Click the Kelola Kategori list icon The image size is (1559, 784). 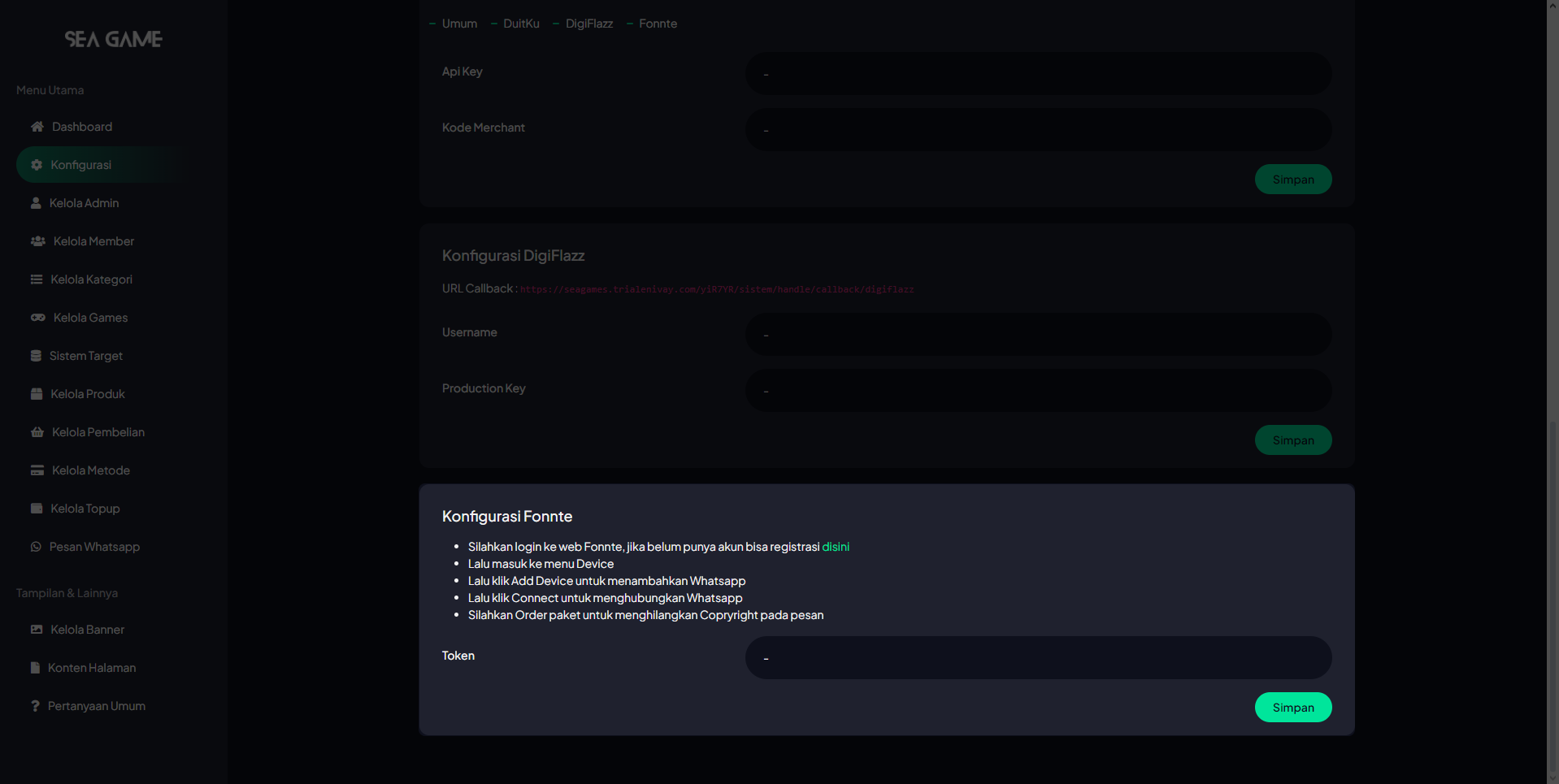click(x=37, y=279)
